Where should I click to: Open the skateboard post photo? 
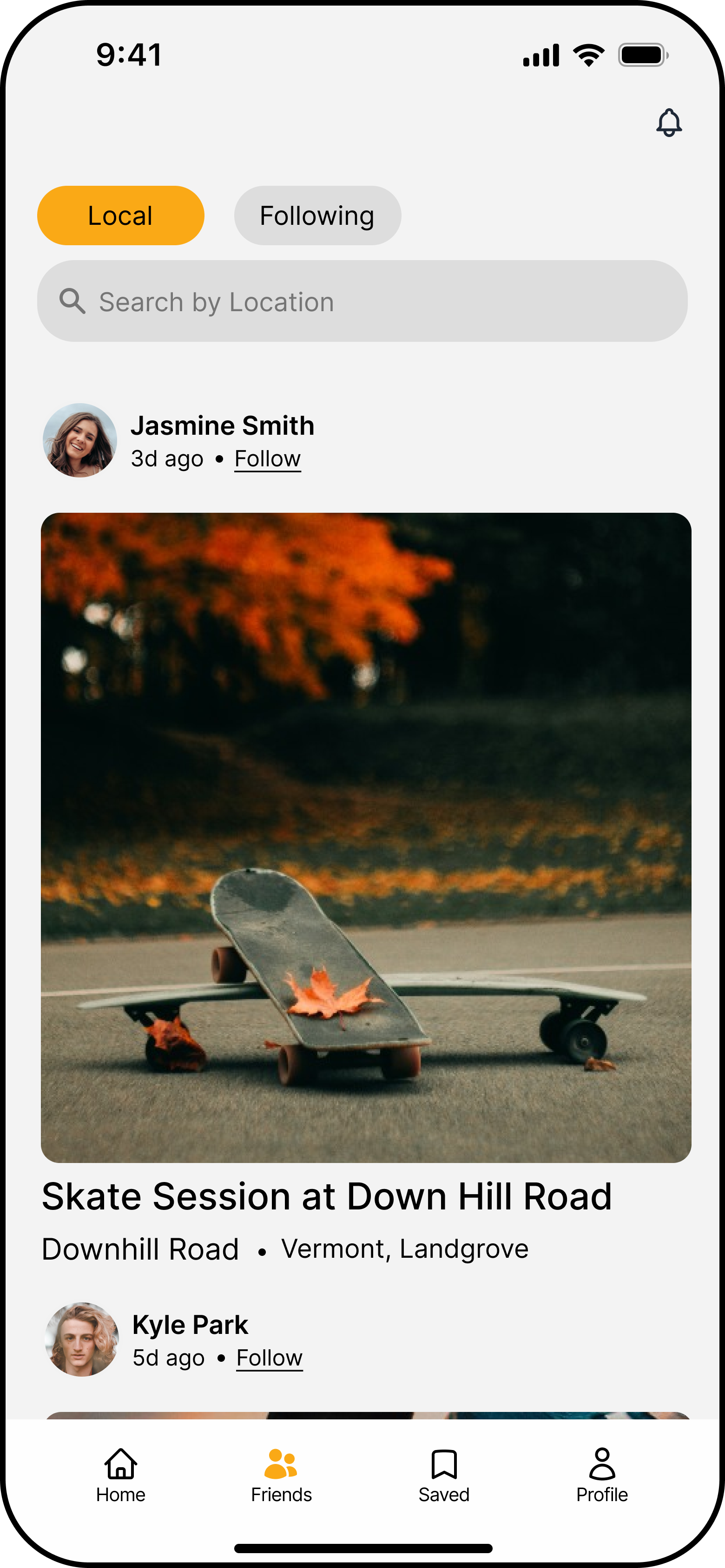pyautogui.click(x=366, y=837)
